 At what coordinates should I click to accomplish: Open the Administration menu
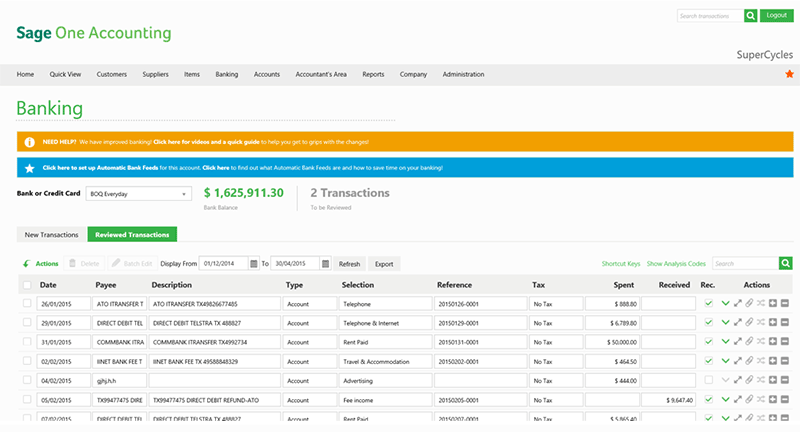tap(463, 74)
